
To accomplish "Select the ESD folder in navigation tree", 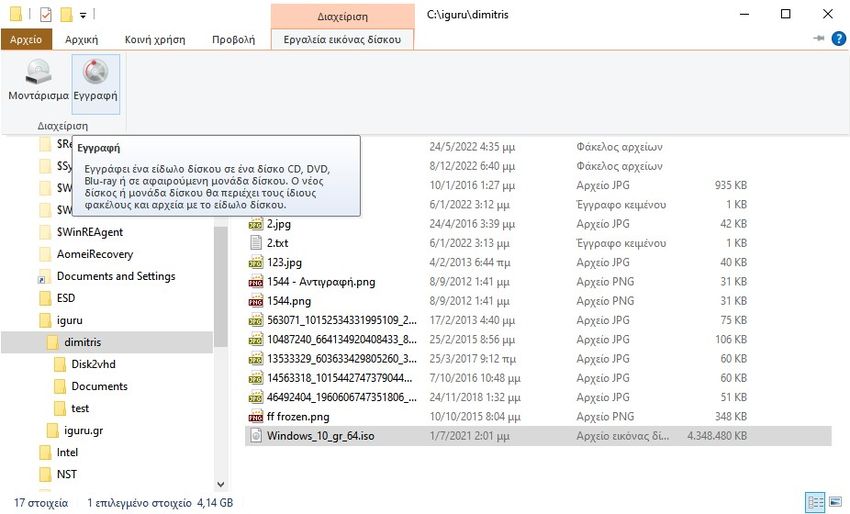I will tap(66, 298).
